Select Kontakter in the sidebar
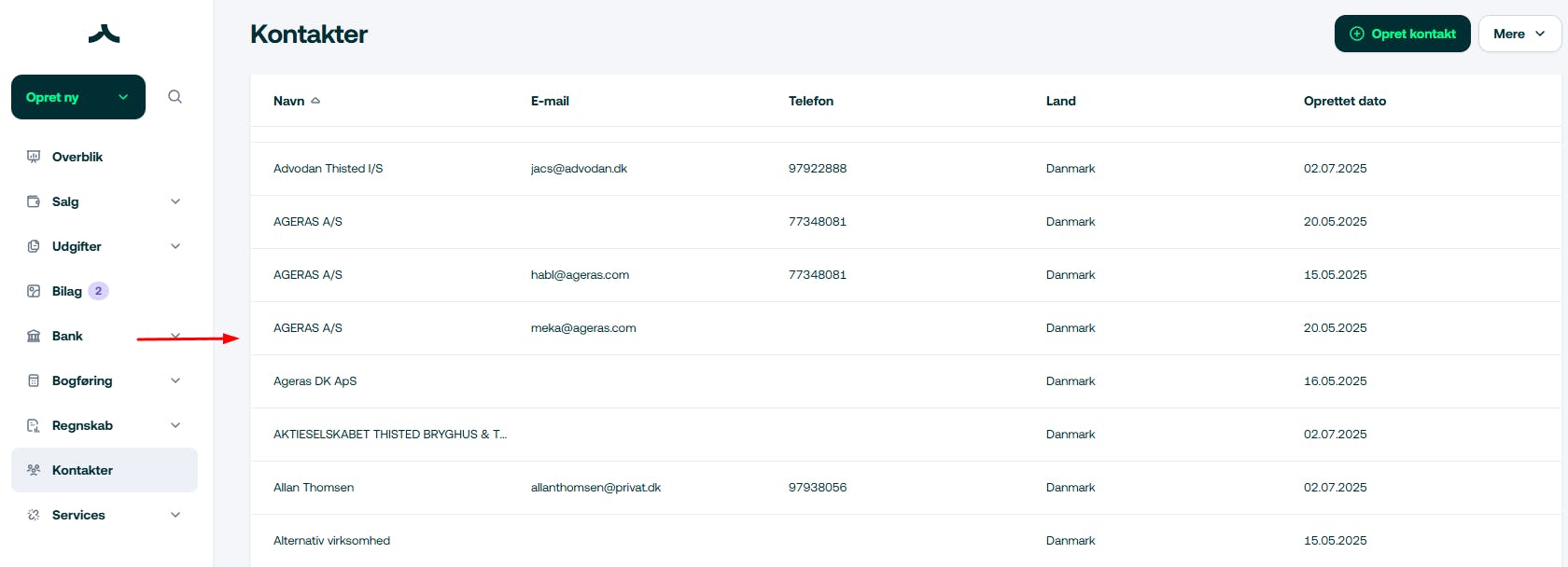Image resolution: width=1568 pixels, height=567 pixels. pos(105,470)
